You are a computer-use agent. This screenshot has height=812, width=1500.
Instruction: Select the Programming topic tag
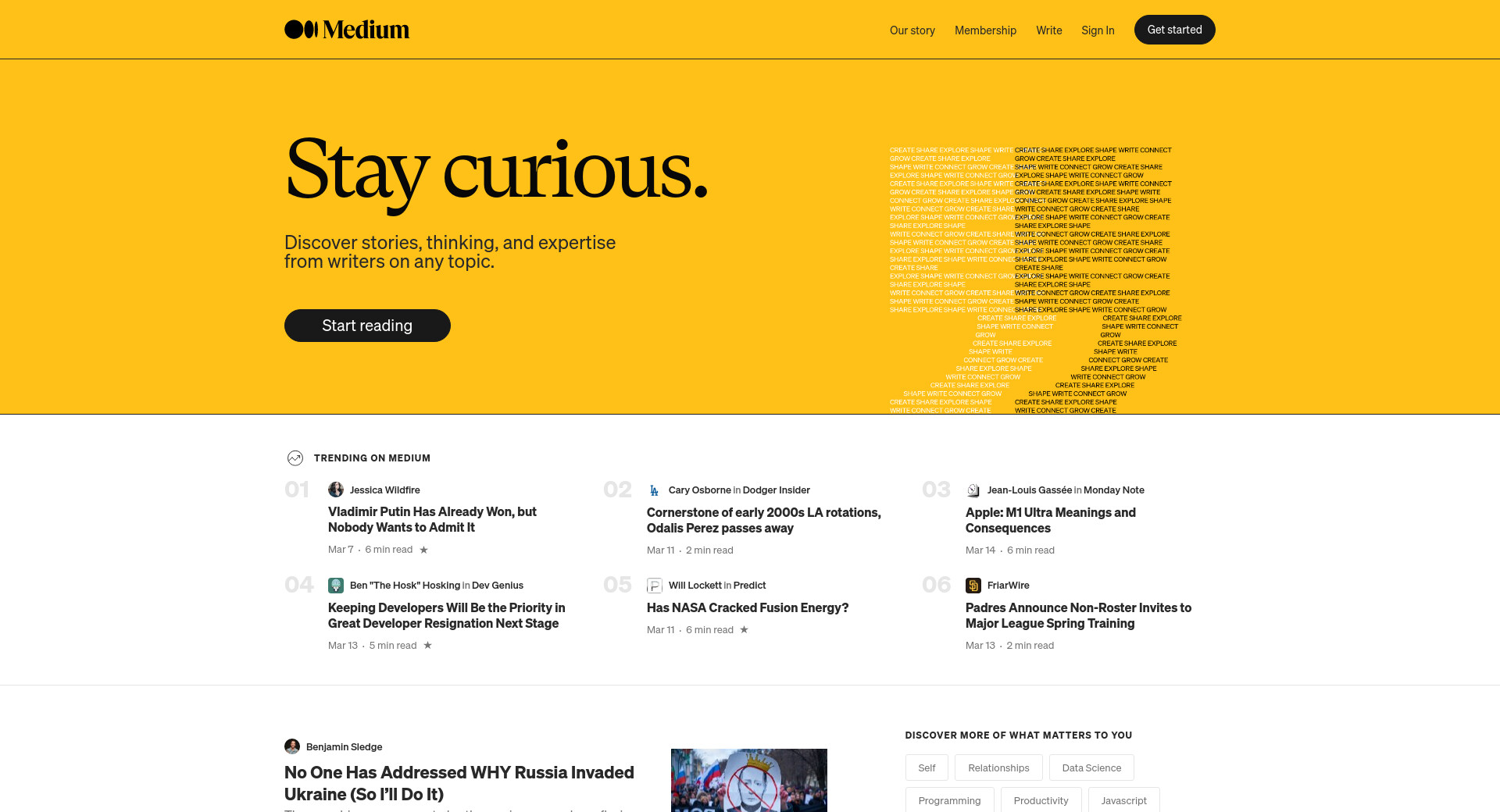pos(949,800)
